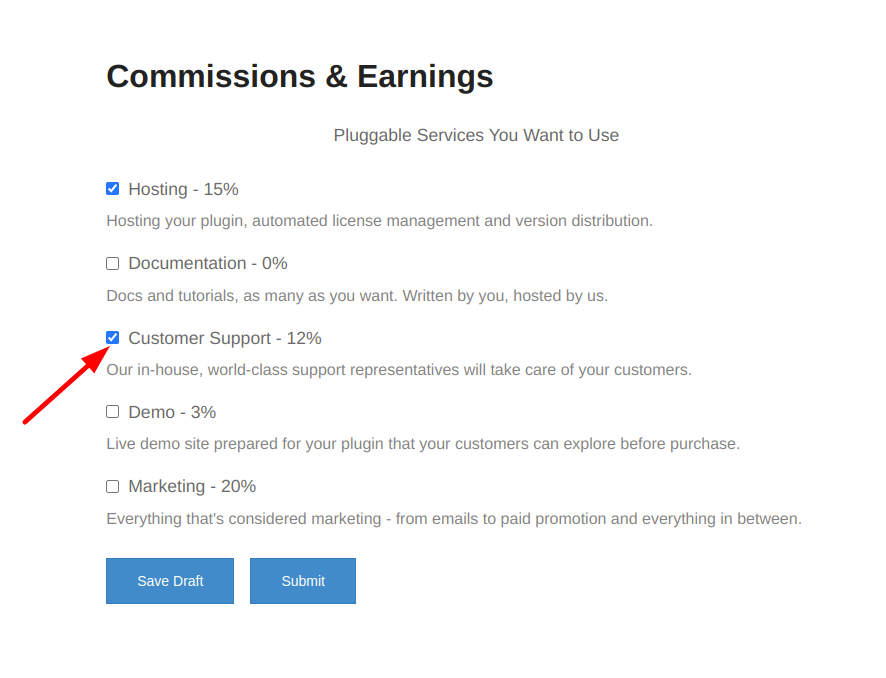This screenshot has height=678, width=886.
Task: Untick the Customer Support checkbox
Action: [x=112, y=338]
